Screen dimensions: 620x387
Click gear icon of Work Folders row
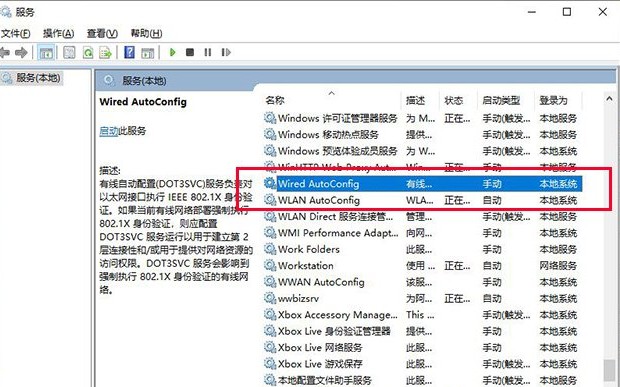270,249
